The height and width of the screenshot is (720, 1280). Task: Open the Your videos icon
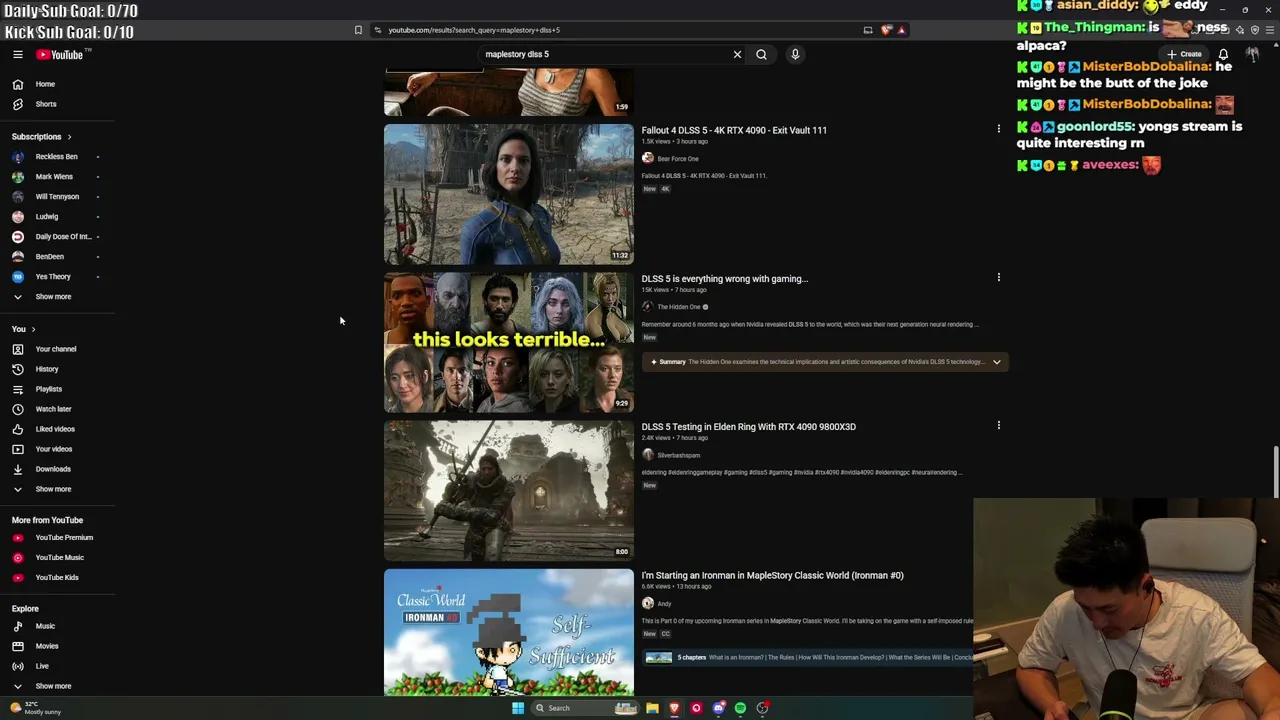click(x=18, y=449)
